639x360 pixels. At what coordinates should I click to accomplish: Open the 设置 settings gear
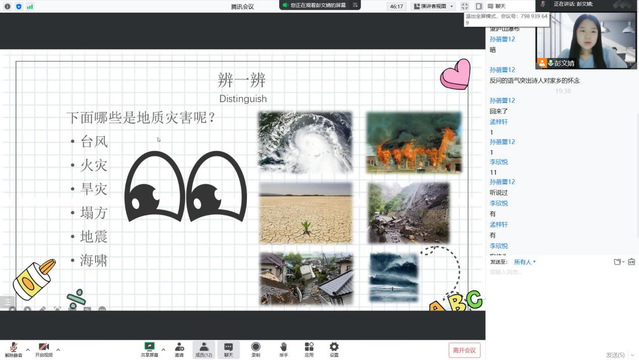[334, 349]
